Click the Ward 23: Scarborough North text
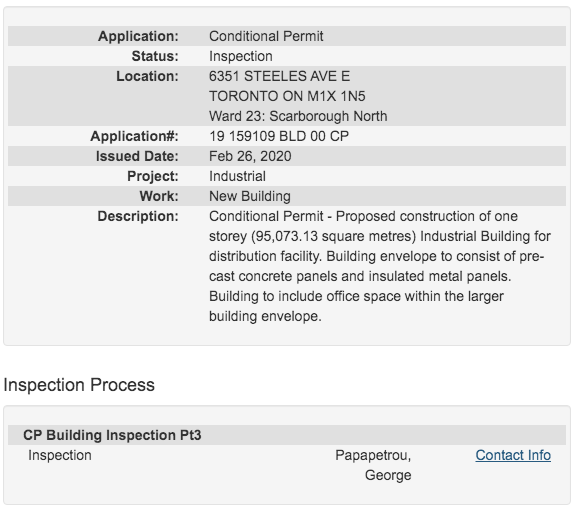The width and height of the screenshot is (577, 510). pyautogui.click(x=298, y=116)
